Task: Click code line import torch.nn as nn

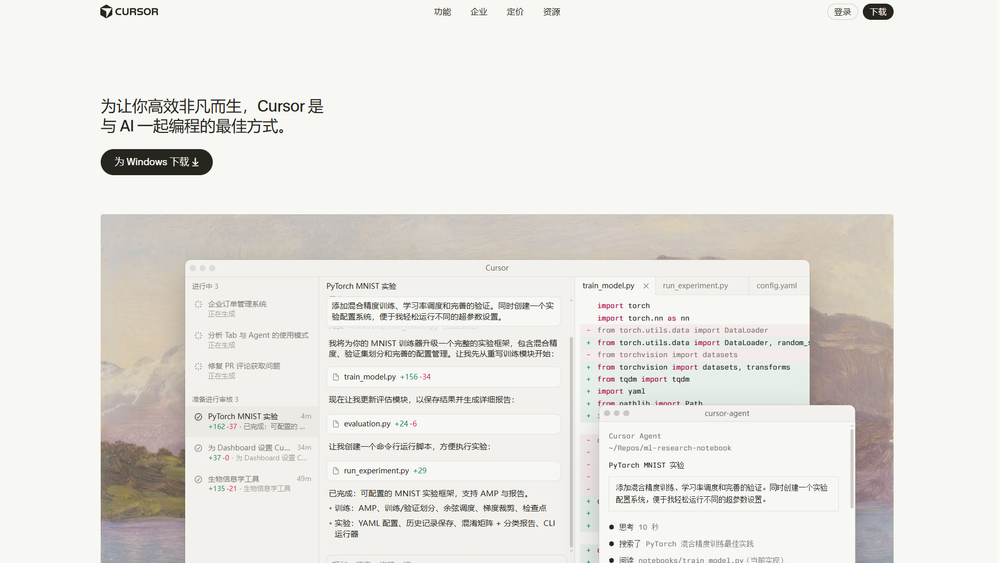Action: (x=643, y=318)
